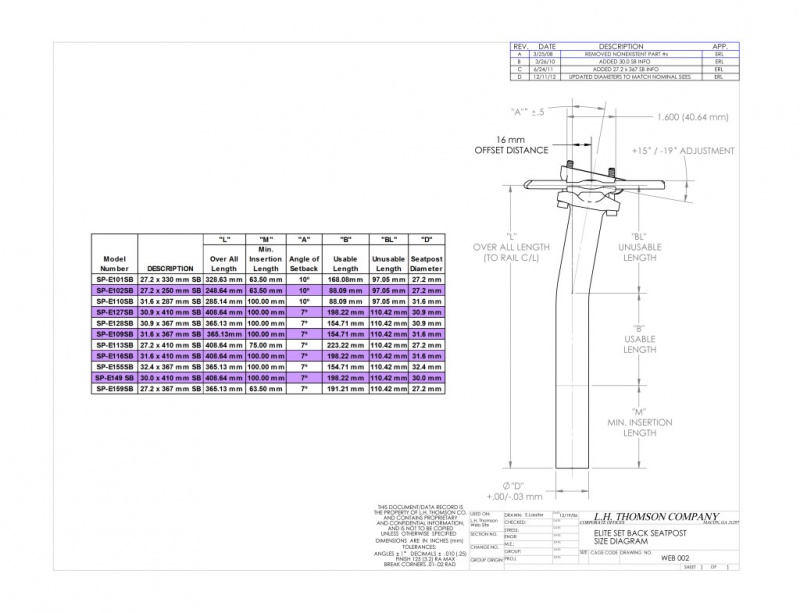The width and height of the screenshot is (800, 613).
Task: Select usable length value 223.22 mm
Action: [345, 346]
